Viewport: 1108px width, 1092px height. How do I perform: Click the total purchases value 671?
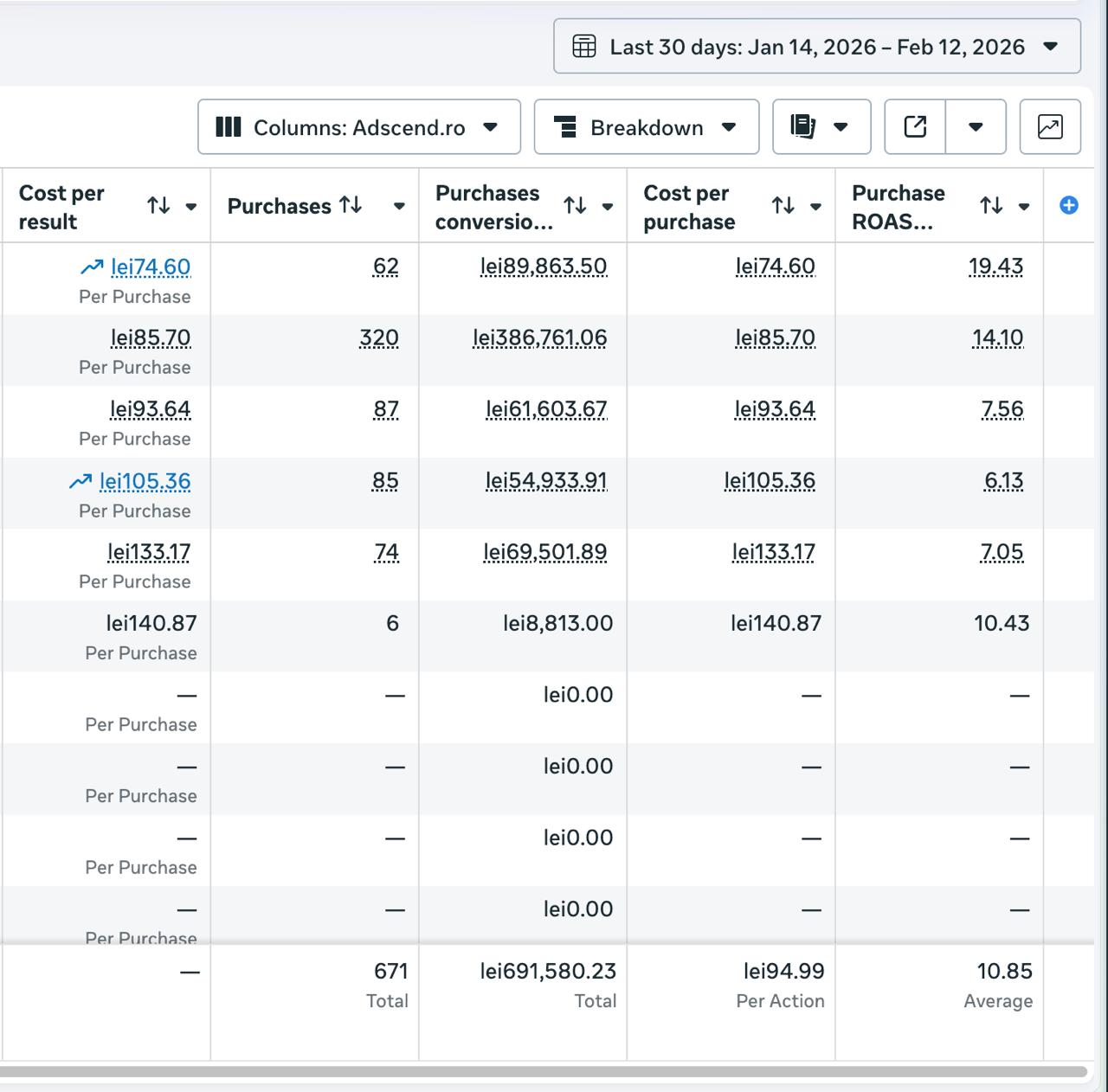click(391, 972)
